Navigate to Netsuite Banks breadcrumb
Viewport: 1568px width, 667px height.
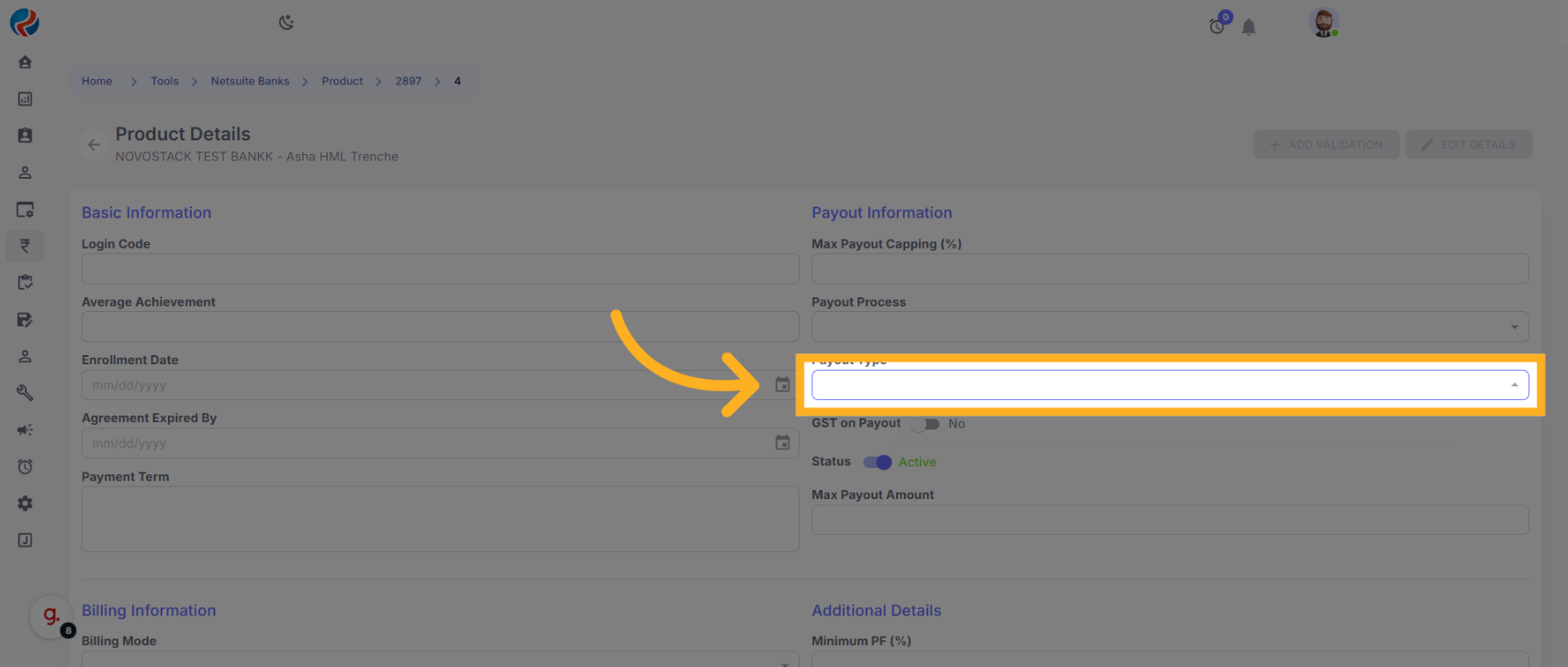click(250, 82)
